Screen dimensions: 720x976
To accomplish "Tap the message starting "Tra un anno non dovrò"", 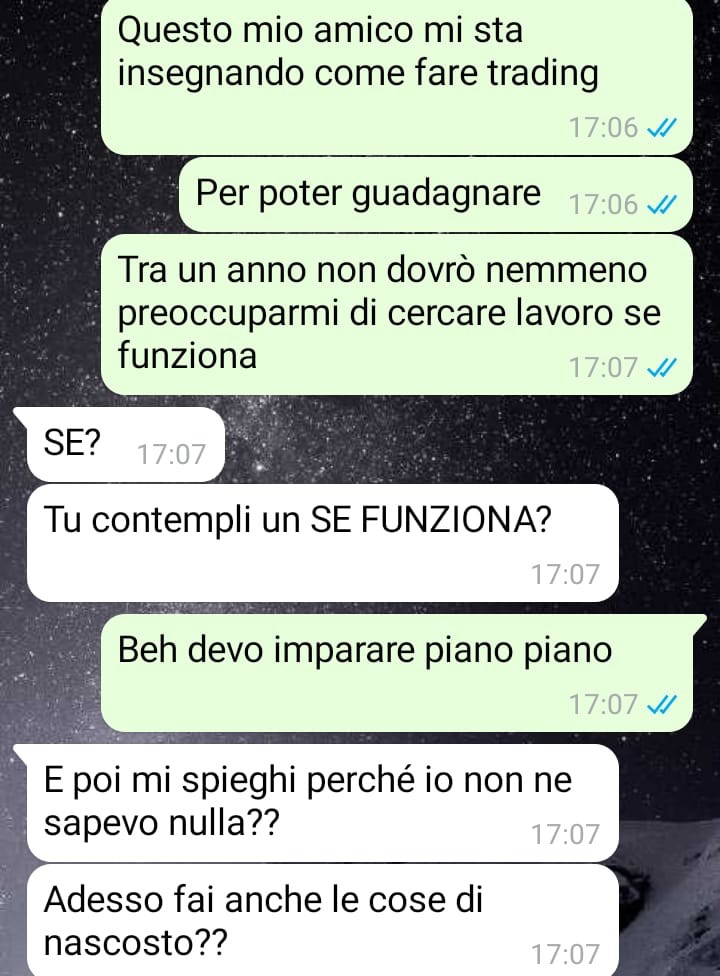I will coord(396,314).
